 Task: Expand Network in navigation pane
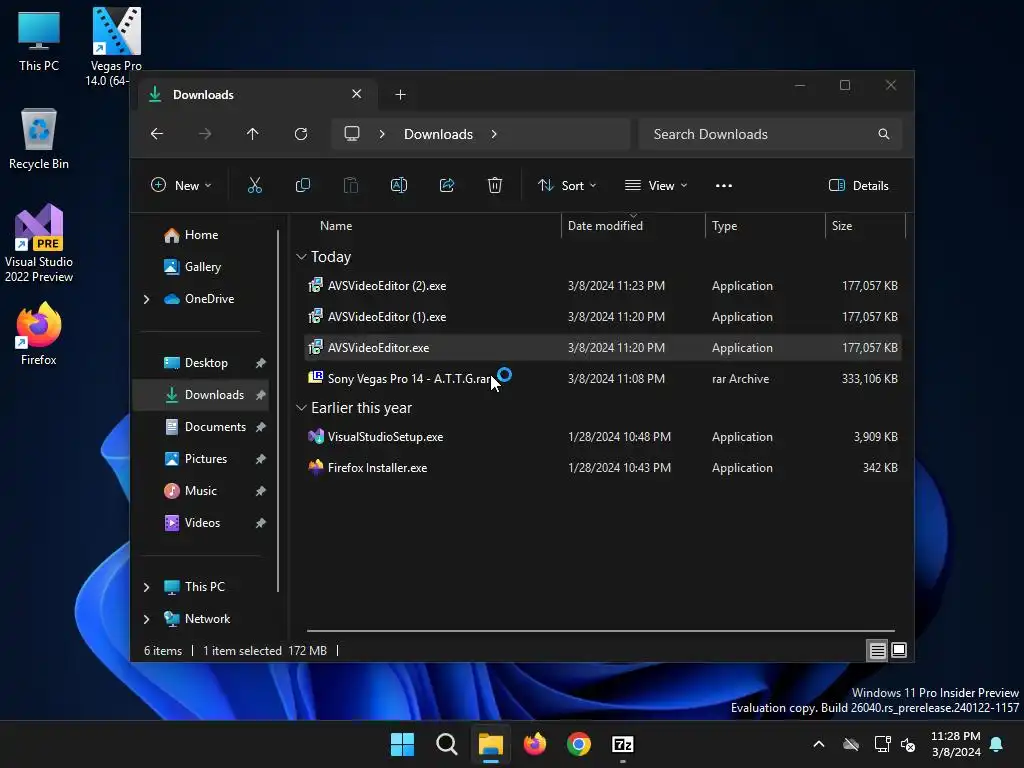point(146,619)
